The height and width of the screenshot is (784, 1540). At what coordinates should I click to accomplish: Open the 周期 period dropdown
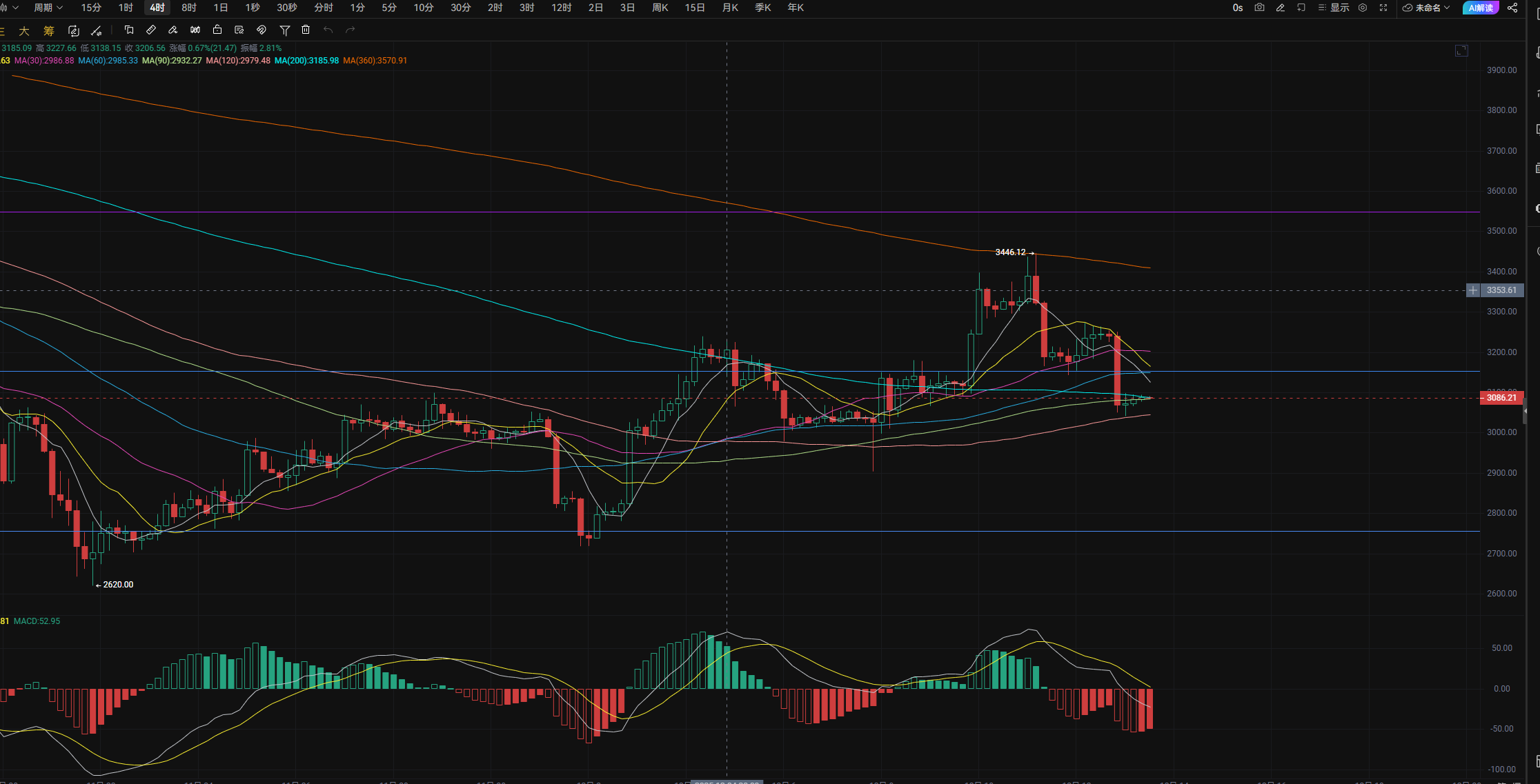48,8
